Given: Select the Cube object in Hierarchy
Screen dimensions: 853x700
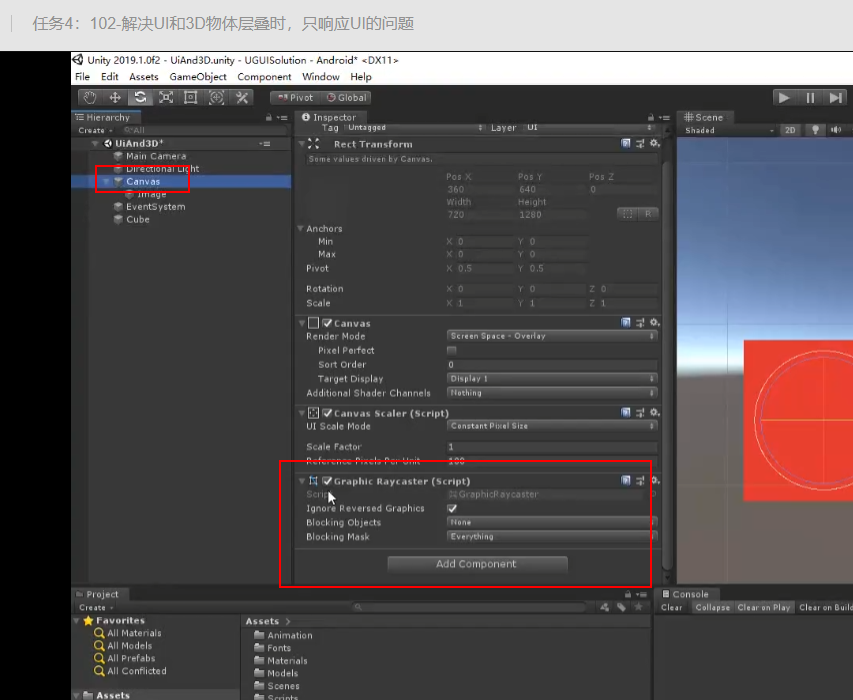Looking at the screenshot, I should click(138, 219).
